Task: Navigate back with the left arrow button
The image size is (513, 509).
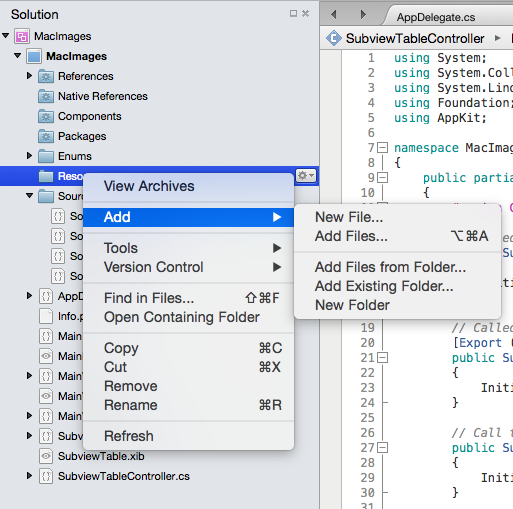Action: click(x=334, y=14)
